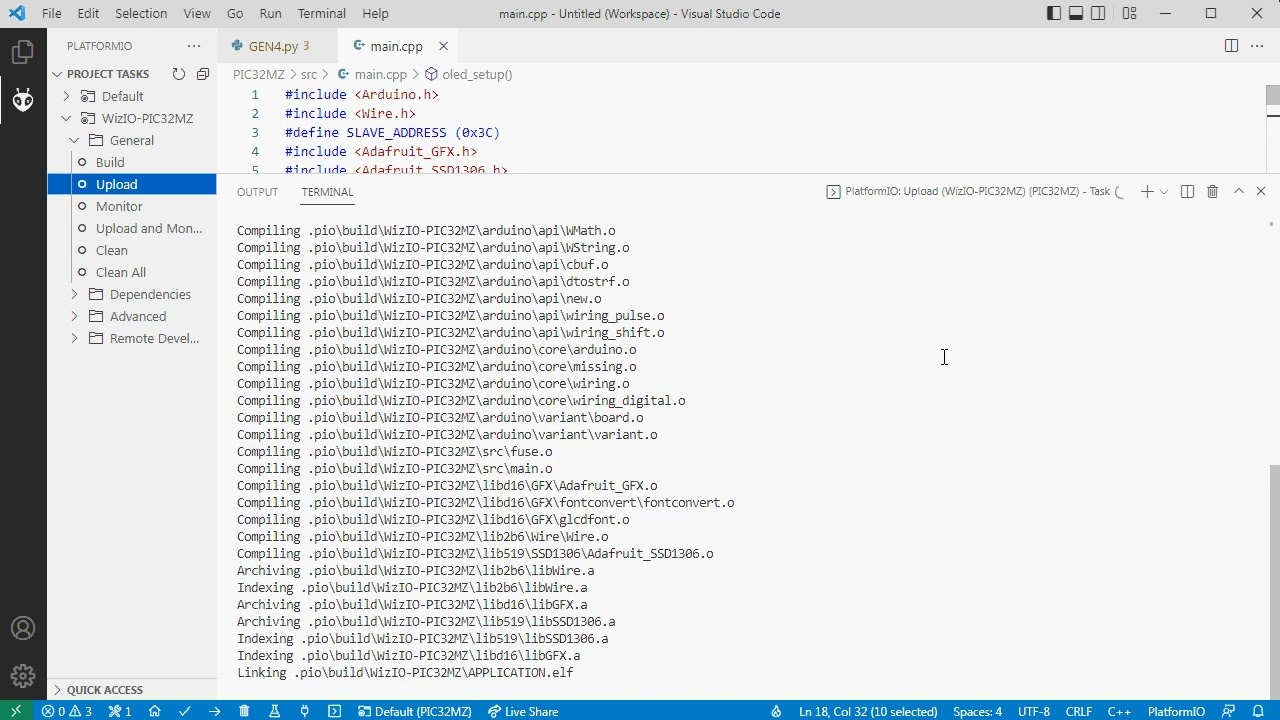Click PlatformIO Home icon in status bar
Viewport: 1280px width, 720px height.
pyautogui.click(x=155, y=711)
